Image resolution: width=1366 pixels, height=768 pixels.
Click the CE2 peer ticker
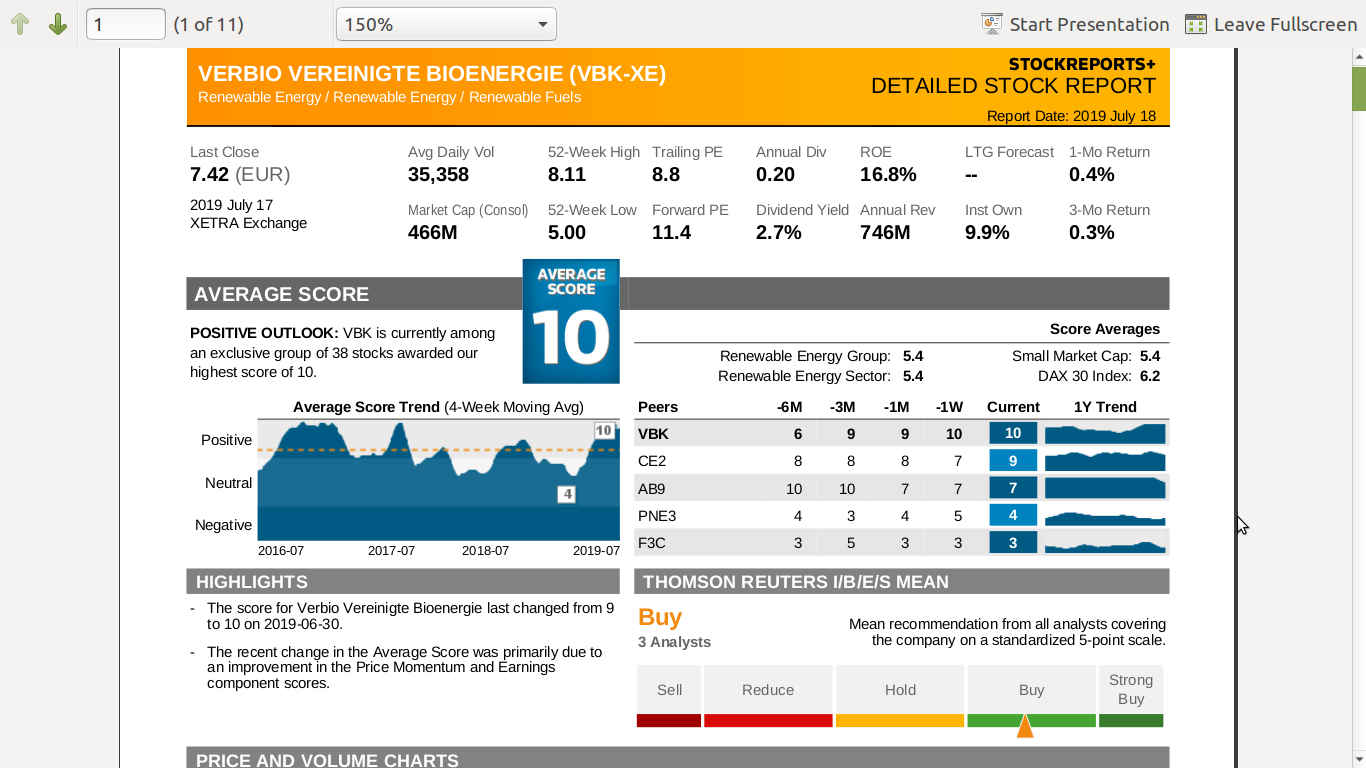[652, 461]
